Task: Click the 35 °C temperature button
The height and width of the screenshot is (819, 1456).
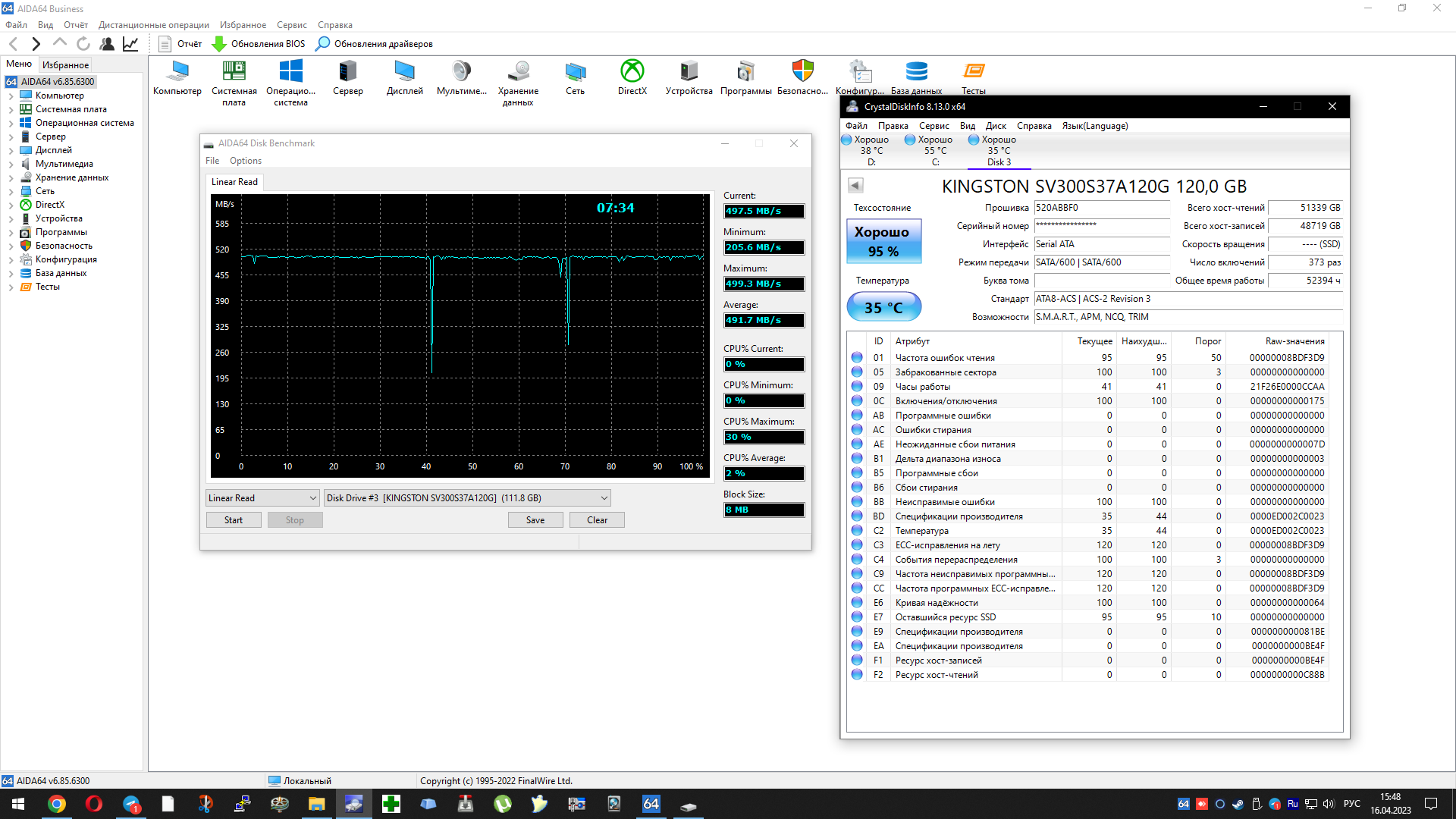Action: coord(883,307)
